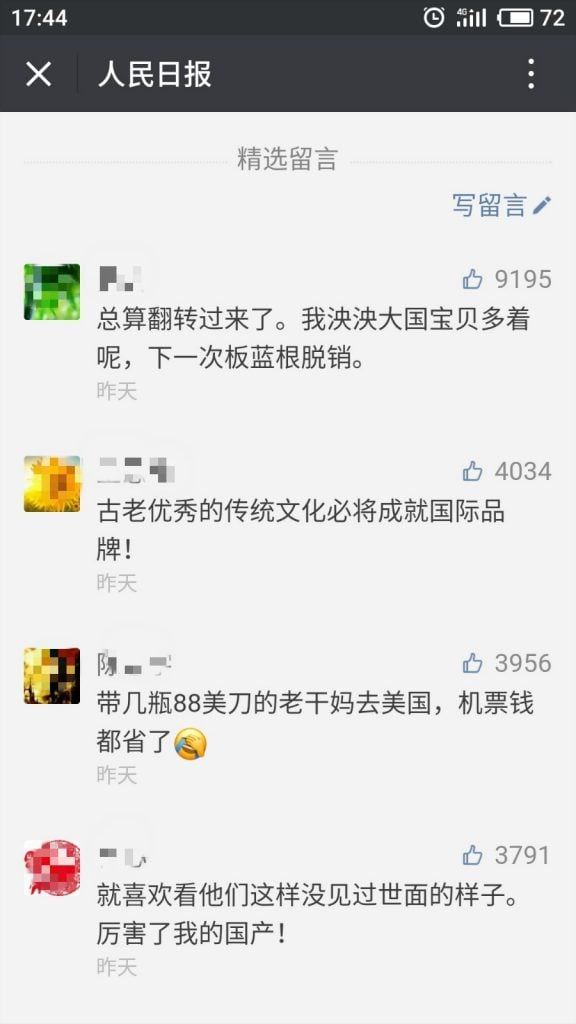The image size is (576, 1024).
Task: Tap the laughing-crying emoji in third comment
Action: coord(191,744)
